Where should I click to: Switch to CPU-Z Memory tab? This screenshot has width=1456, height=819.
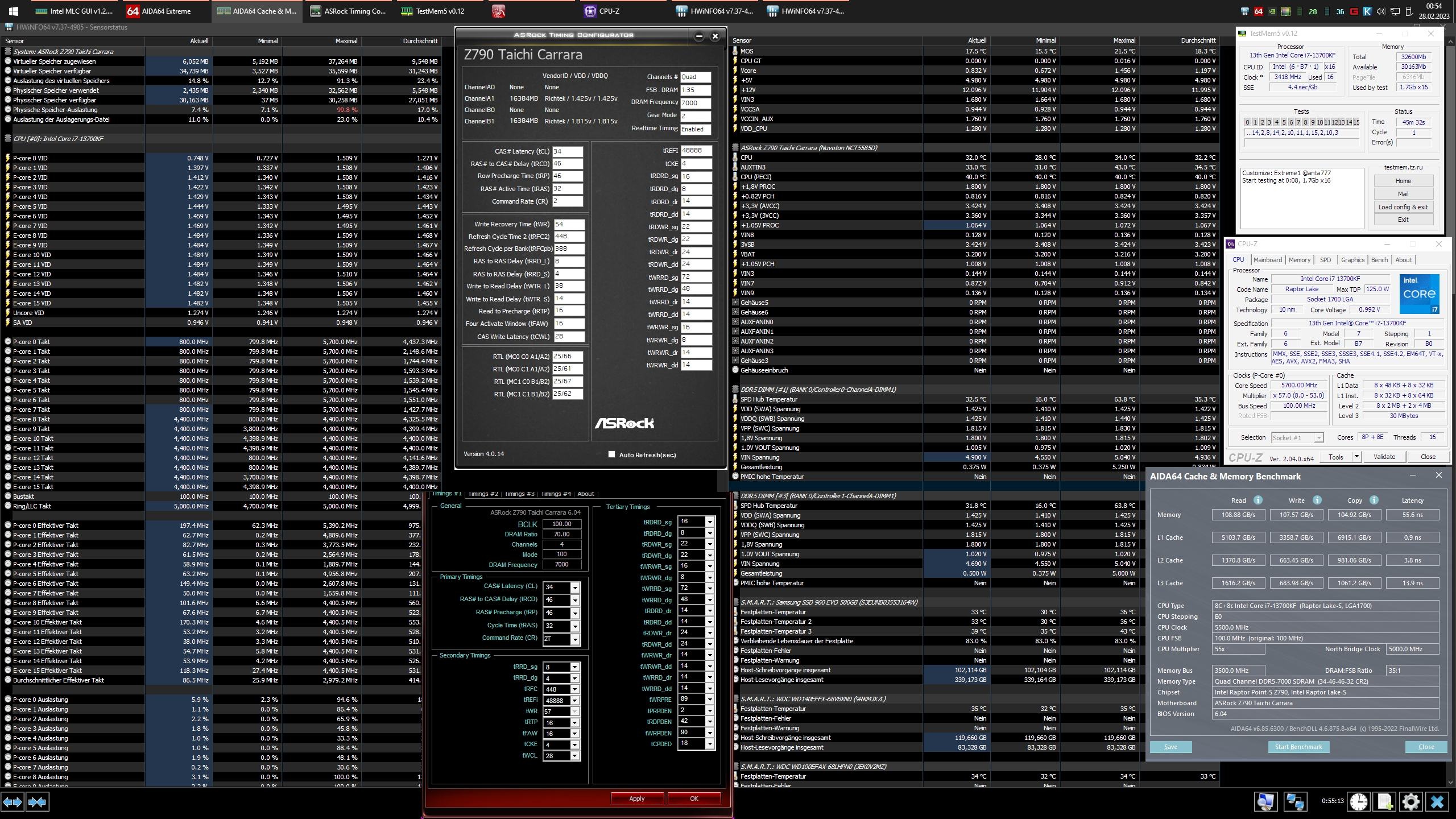[x=1299, y=260]
